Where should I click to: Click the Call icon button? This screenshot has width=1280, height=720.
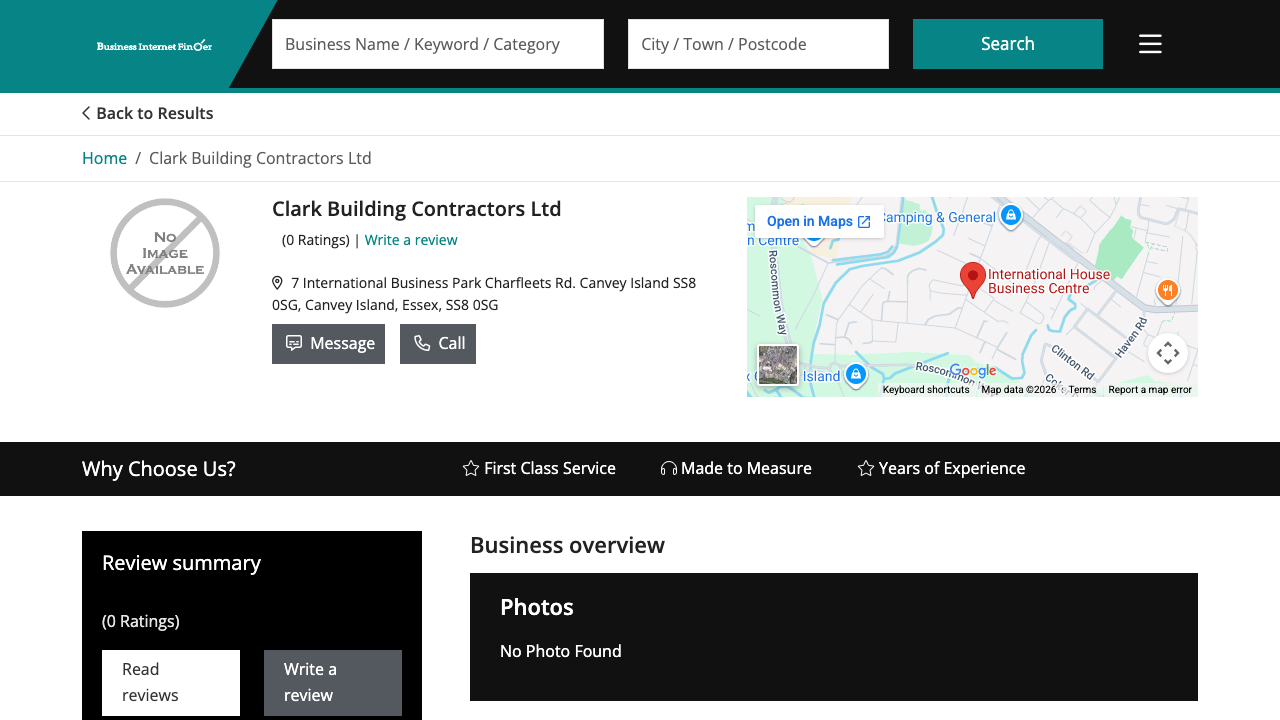pyautogui.click(x=422, y=343)
